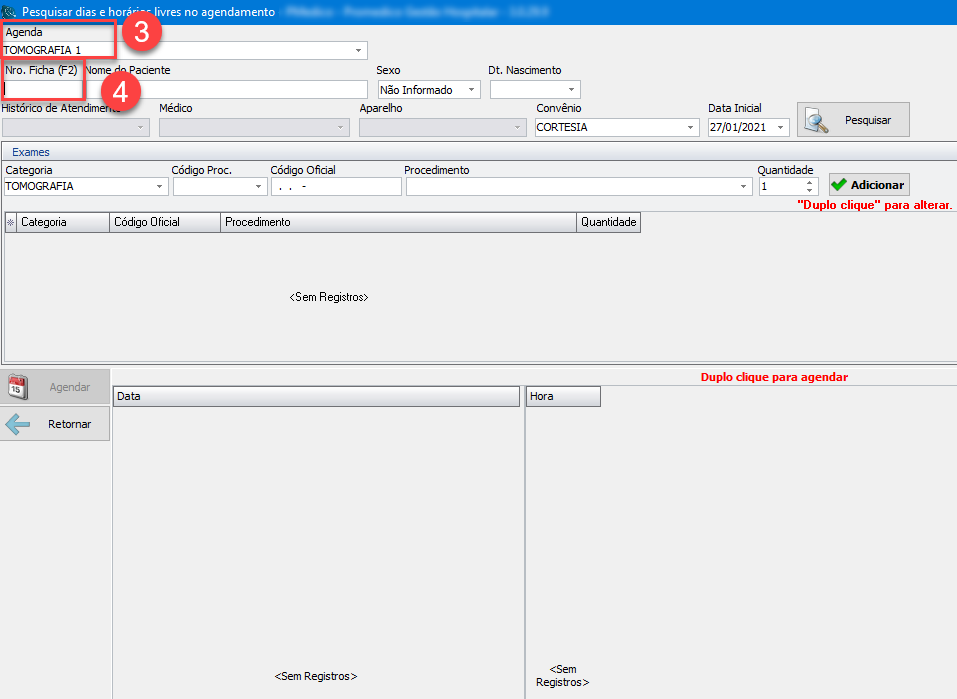Expand the Data Inicial date picker
Viewport: 957px width, 699px height.
point(780,128)
